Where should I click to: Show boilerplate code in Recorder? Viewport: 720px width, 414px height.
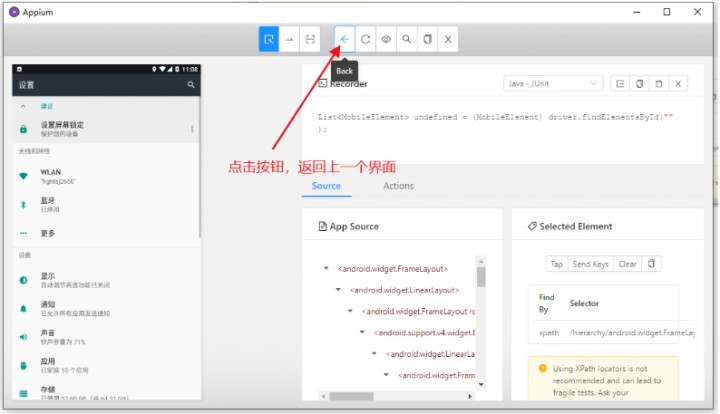(x=620, y=84)
